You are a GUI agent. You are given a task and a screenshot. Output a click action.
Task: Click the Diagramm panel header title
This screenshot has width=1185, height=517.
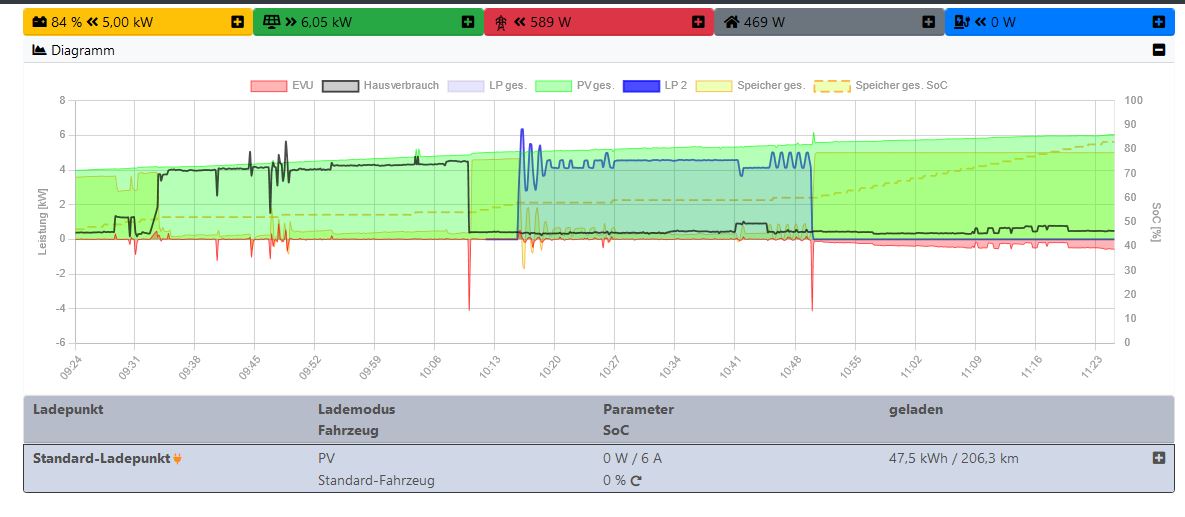point(84,50)
